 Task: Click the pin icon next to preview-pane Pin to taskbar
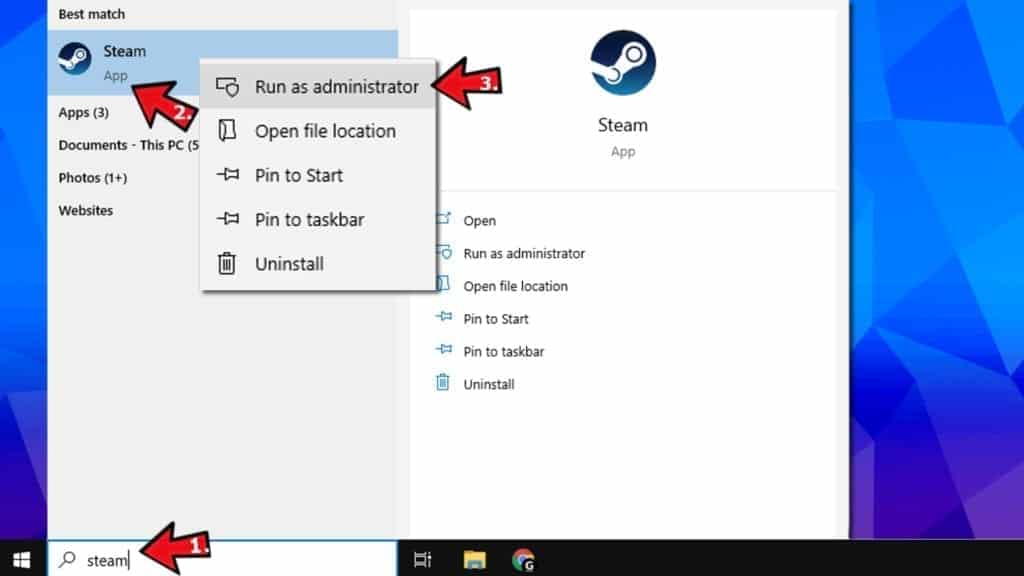click(443, 349)
